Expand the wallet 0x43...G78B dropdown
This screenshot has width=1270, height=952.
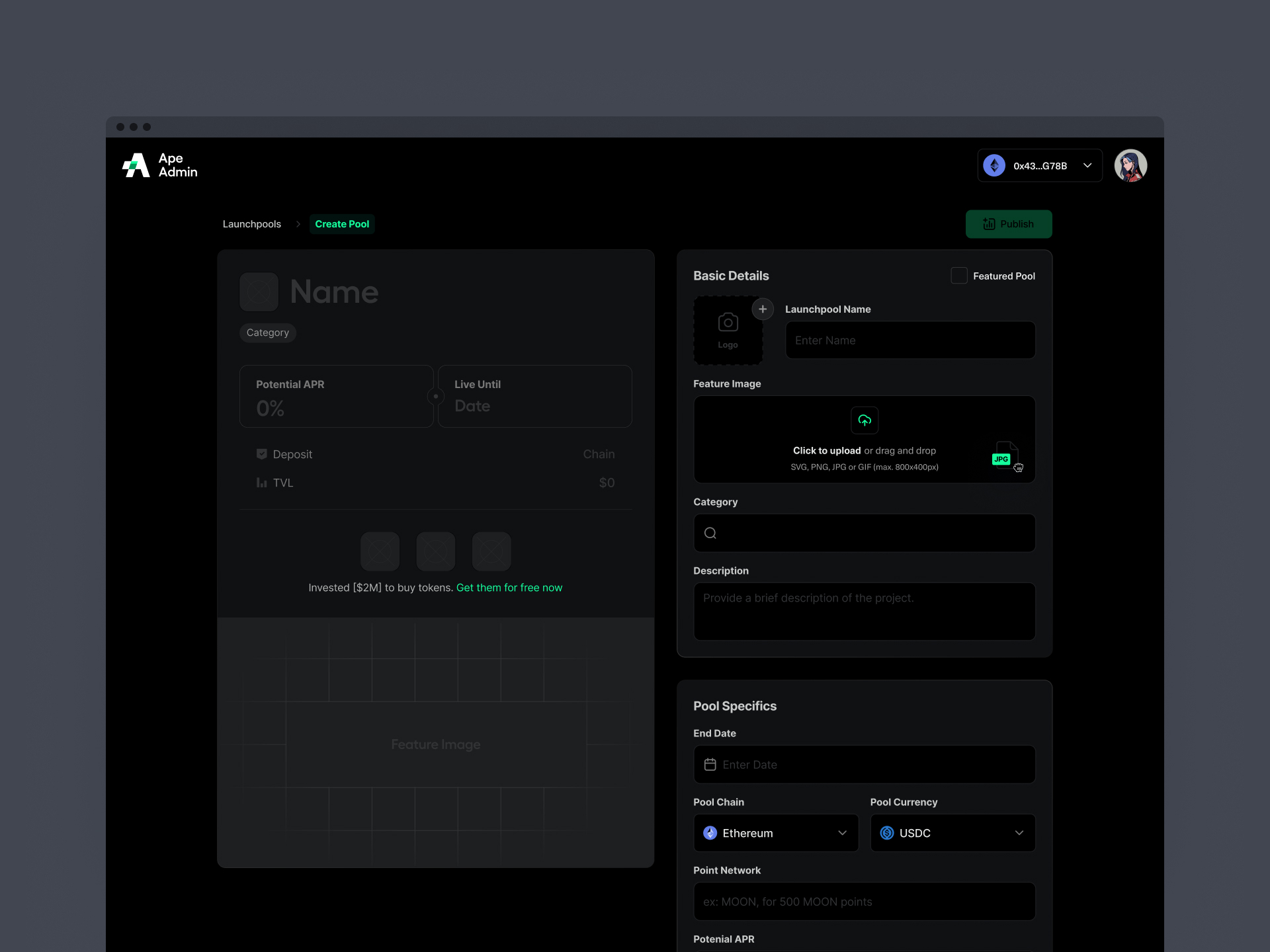click(1087, 165)
